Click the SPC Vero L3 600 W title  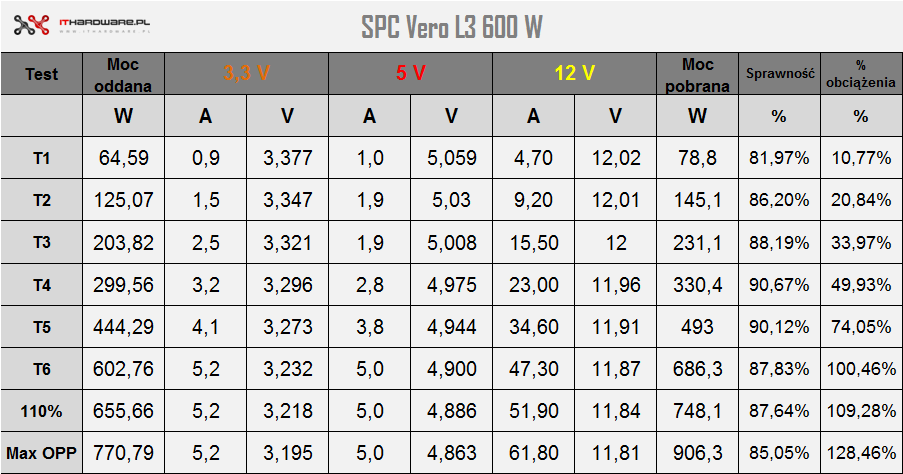click(x=451, y=26)
